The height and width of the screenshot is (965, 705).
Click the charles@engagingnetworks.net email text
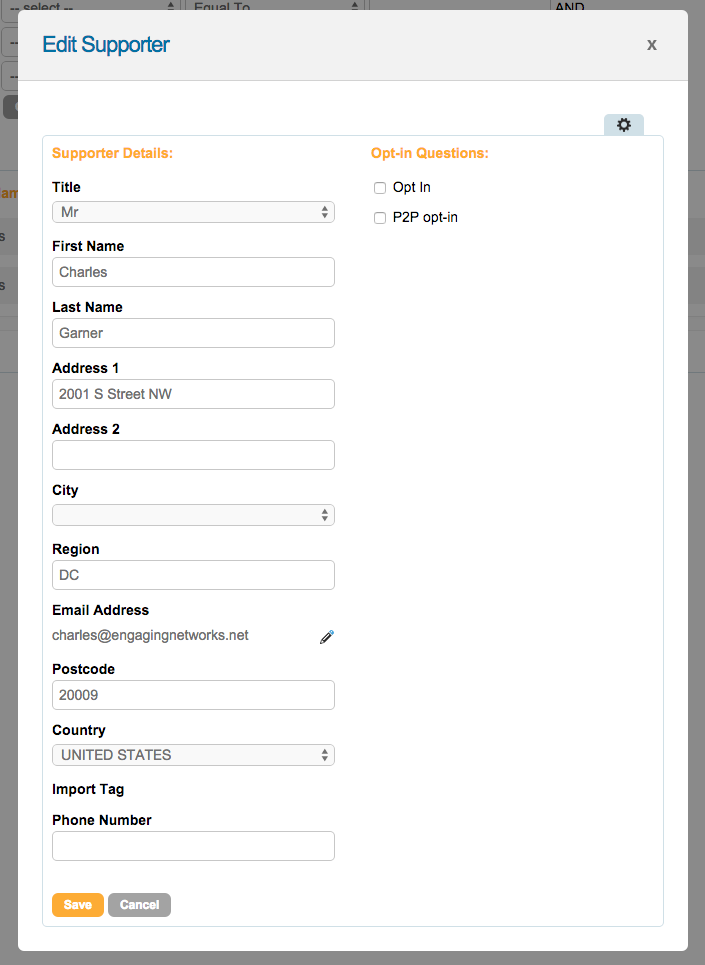click(150, 635)
